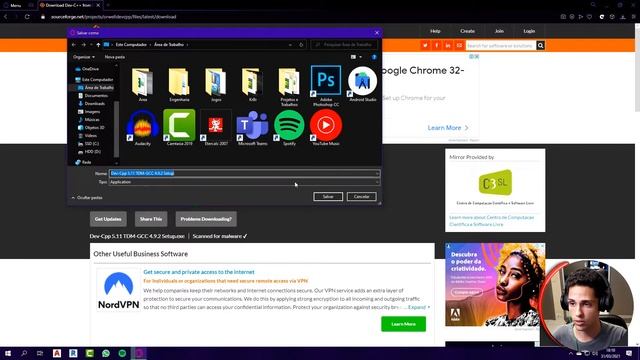Open Windows Start menu
The width and height of the screenshot is (640, 360).
(x=8, y=353)
